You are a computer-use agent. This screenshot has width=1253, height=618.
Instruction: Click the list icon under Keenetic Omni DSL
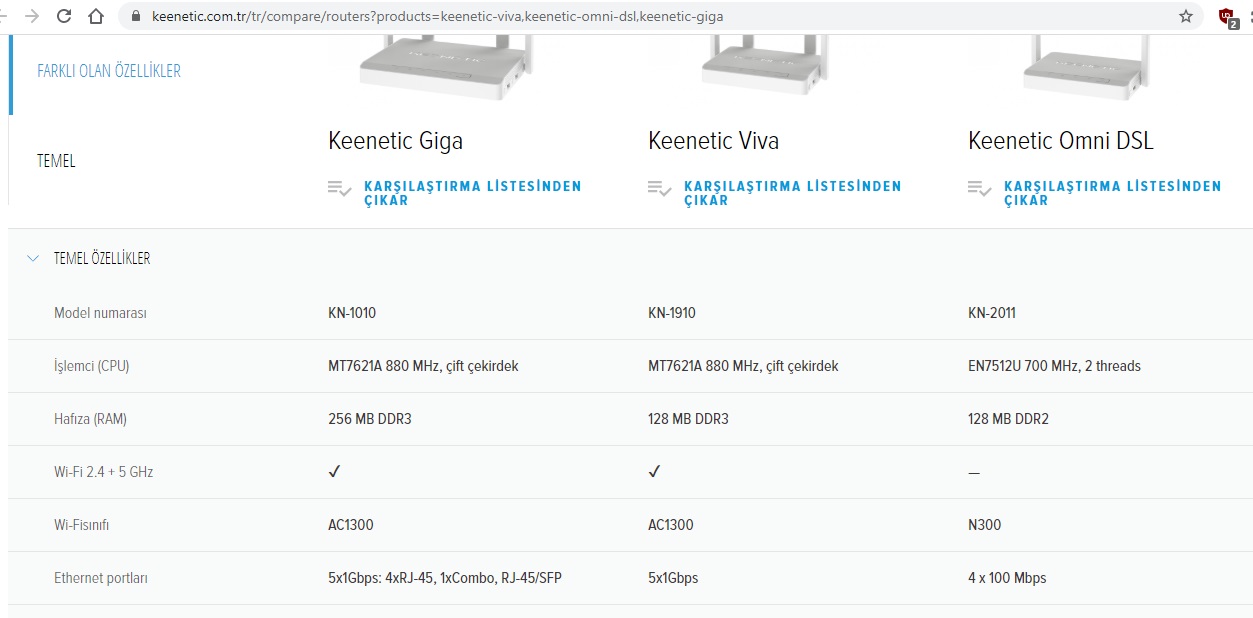click(x=980, y=188)
